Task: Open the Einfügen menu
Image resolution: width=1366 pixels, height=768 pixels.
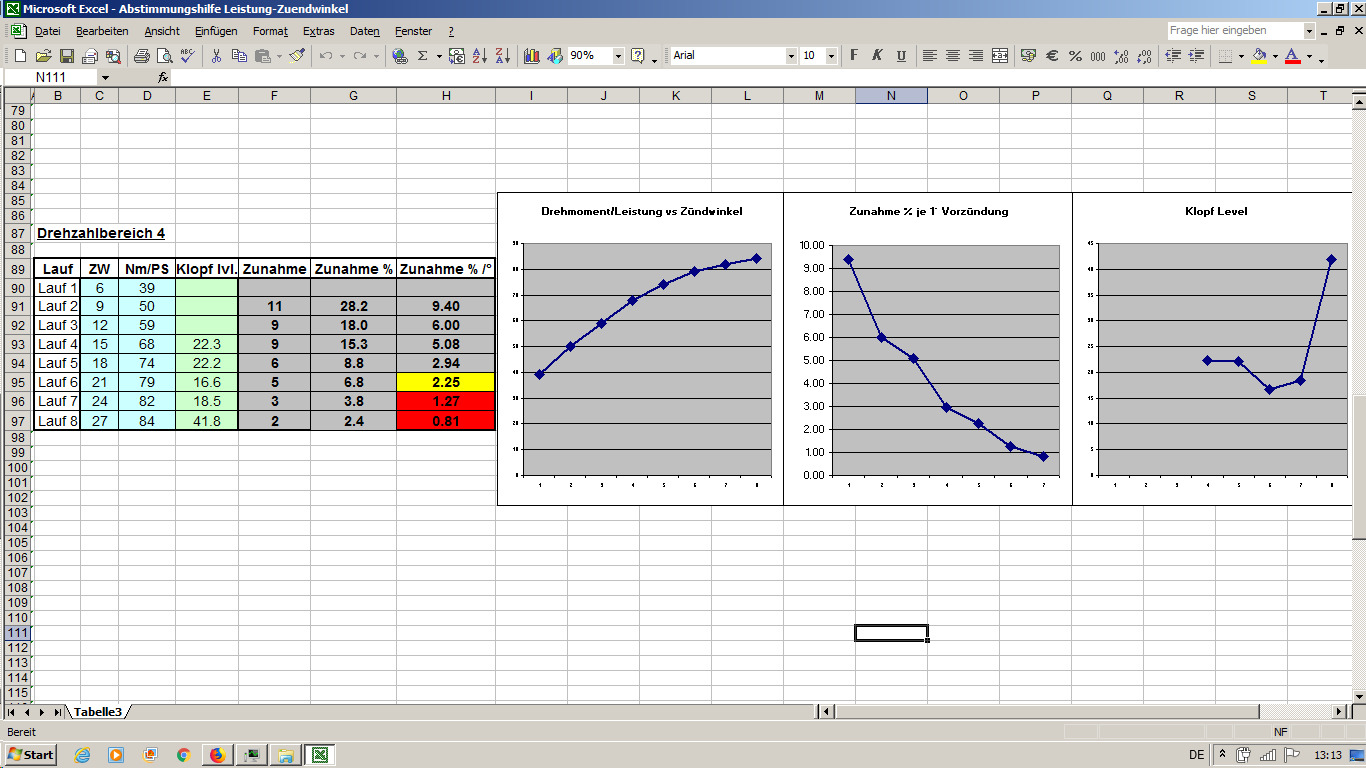Action: click(216, 31)
